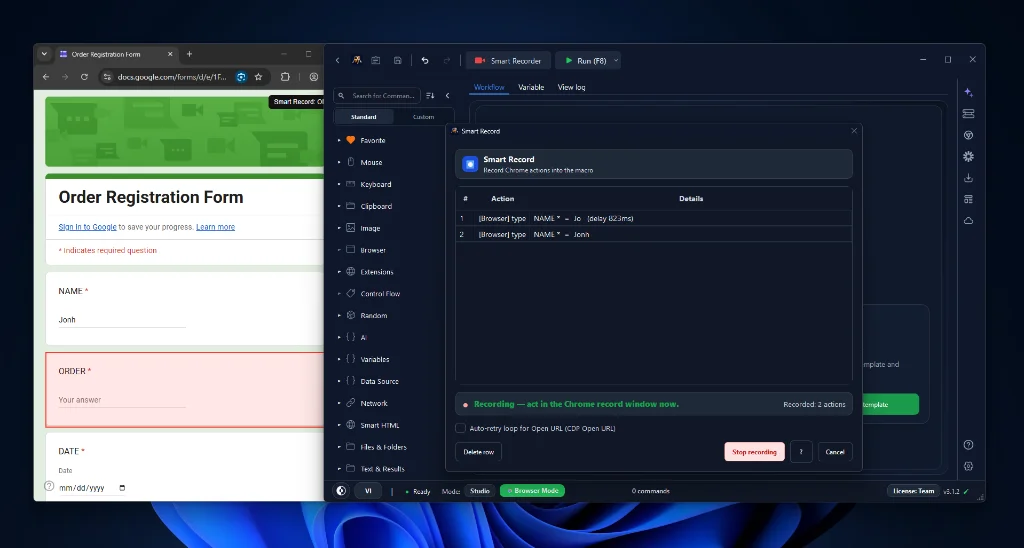Click the sparkle AI icon in the right sidebar
The width and height of the screenshot is (1024, 548).
968,92
